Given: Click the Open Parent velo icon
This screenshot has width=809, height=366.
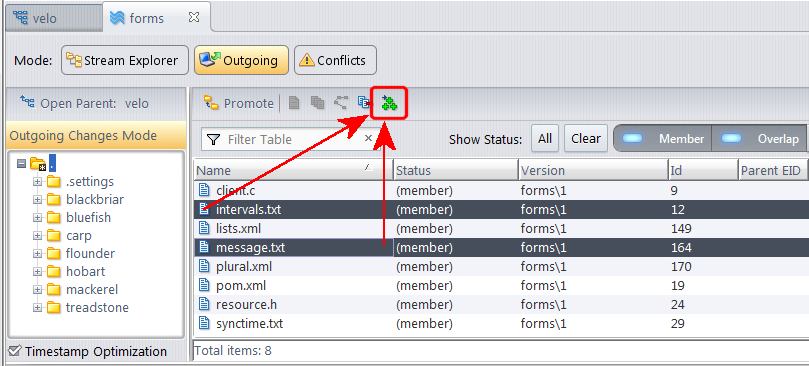Looking at the screenshot, I should click(27, 102).
